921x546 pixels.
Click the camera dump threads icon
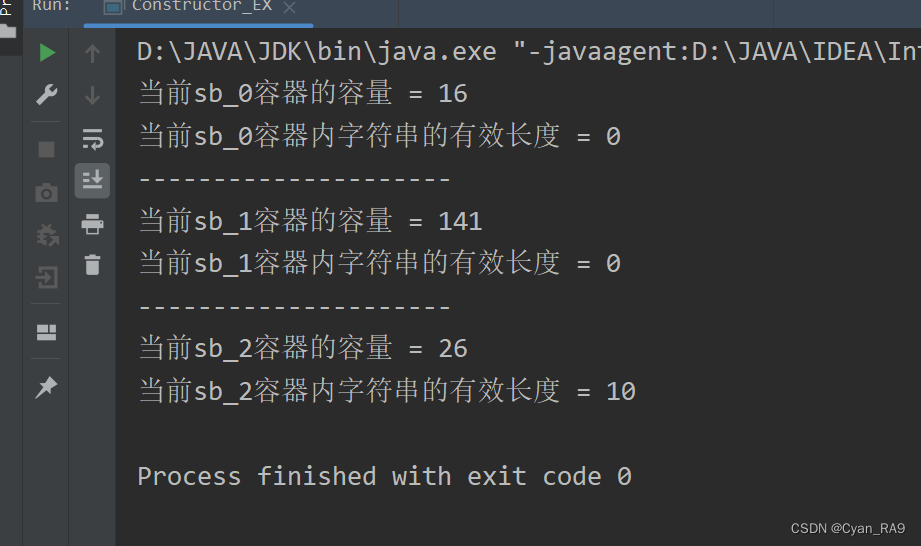pyautogui.click(x=46, y=193)
